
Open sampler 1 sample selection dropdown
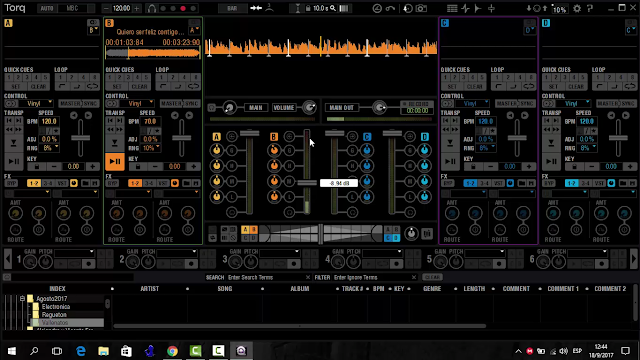(x=74, y=253)
